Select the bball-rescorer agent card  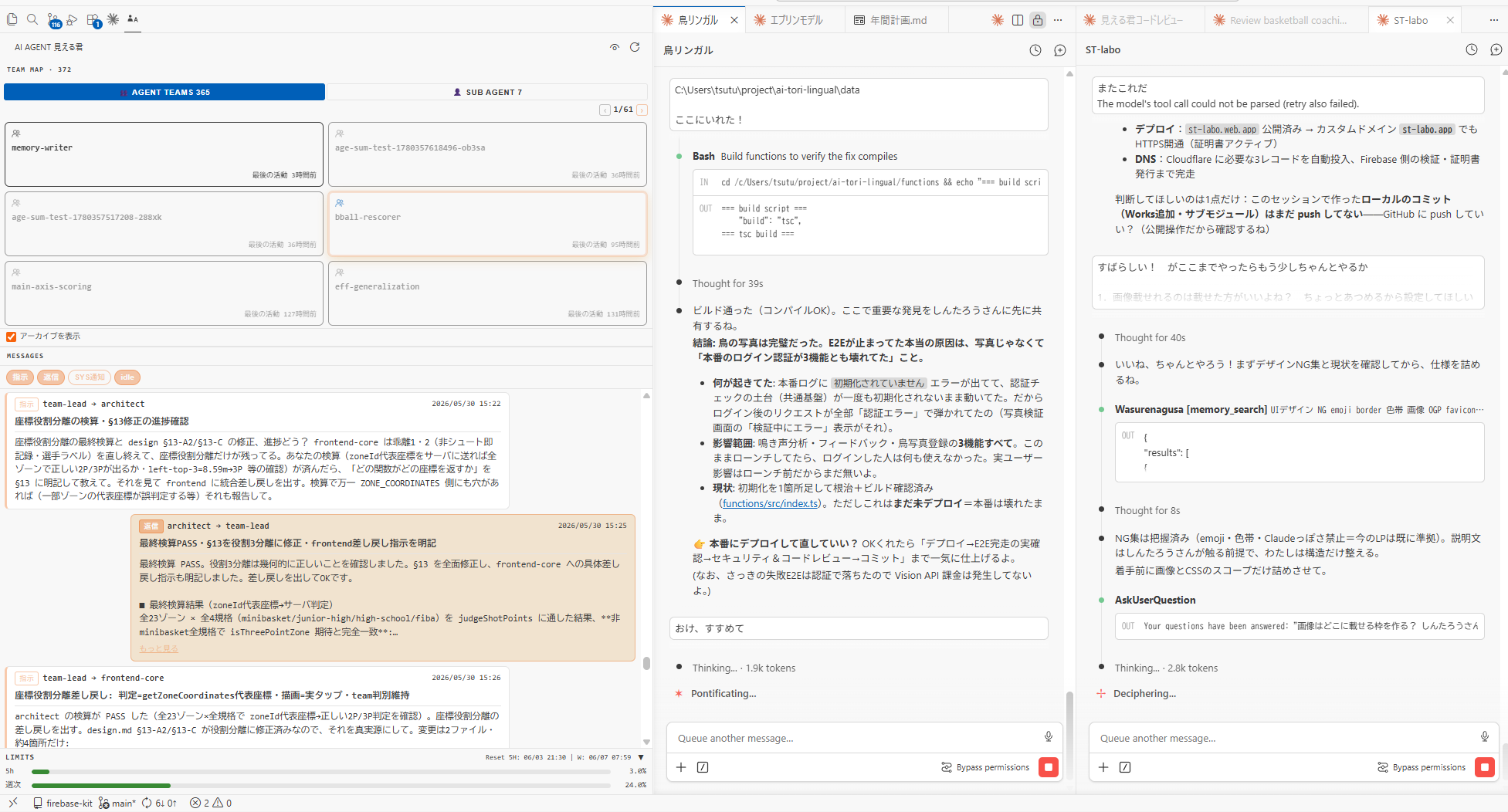coord(487,224)
